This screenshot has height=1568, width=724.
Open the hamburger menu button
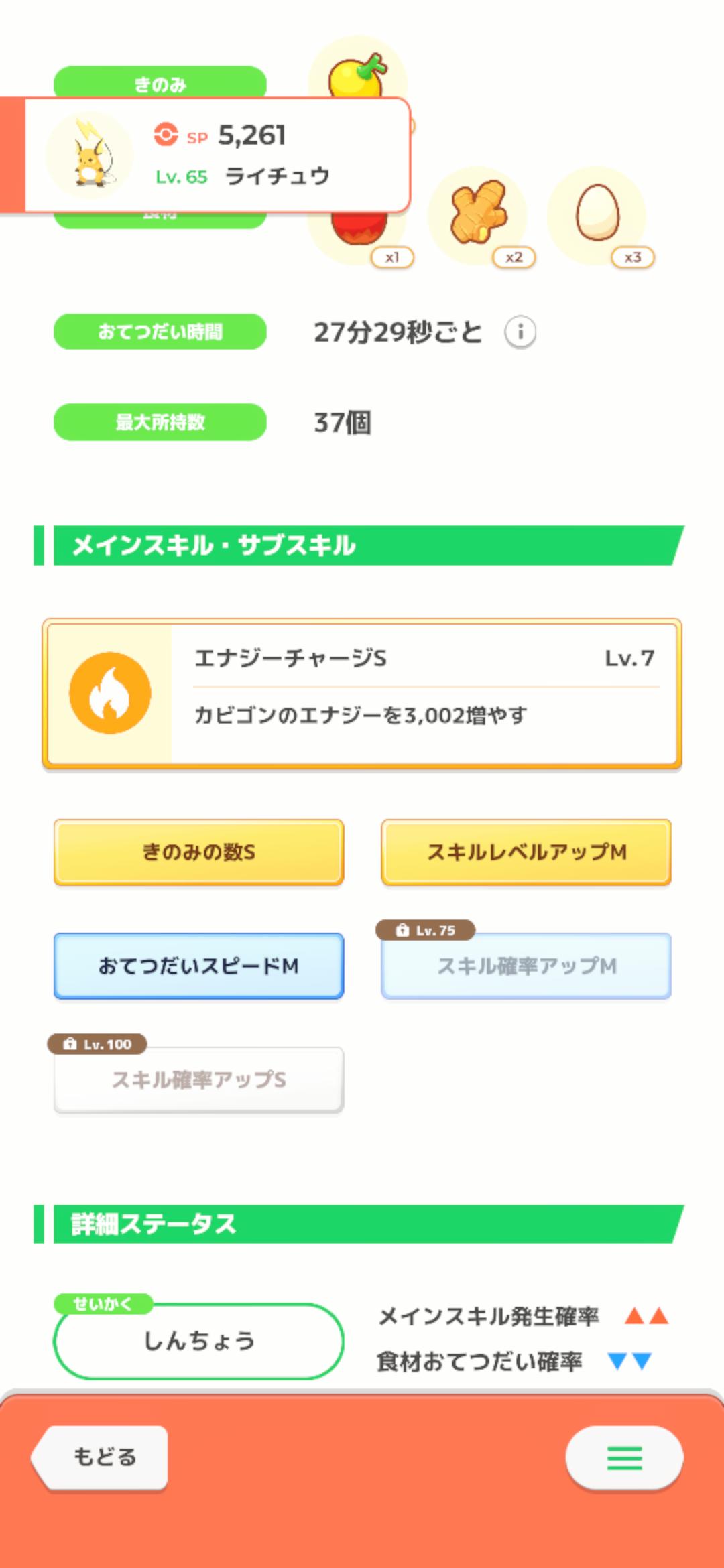tap(624, 1458)
